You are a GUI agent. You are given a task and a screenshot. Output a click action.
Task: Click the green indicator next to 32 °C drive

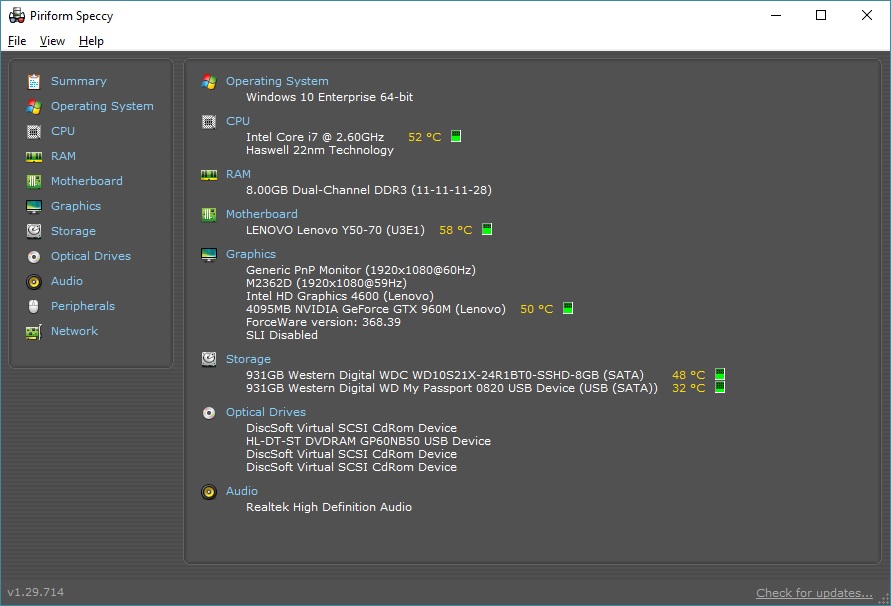(x=720, y=387)
